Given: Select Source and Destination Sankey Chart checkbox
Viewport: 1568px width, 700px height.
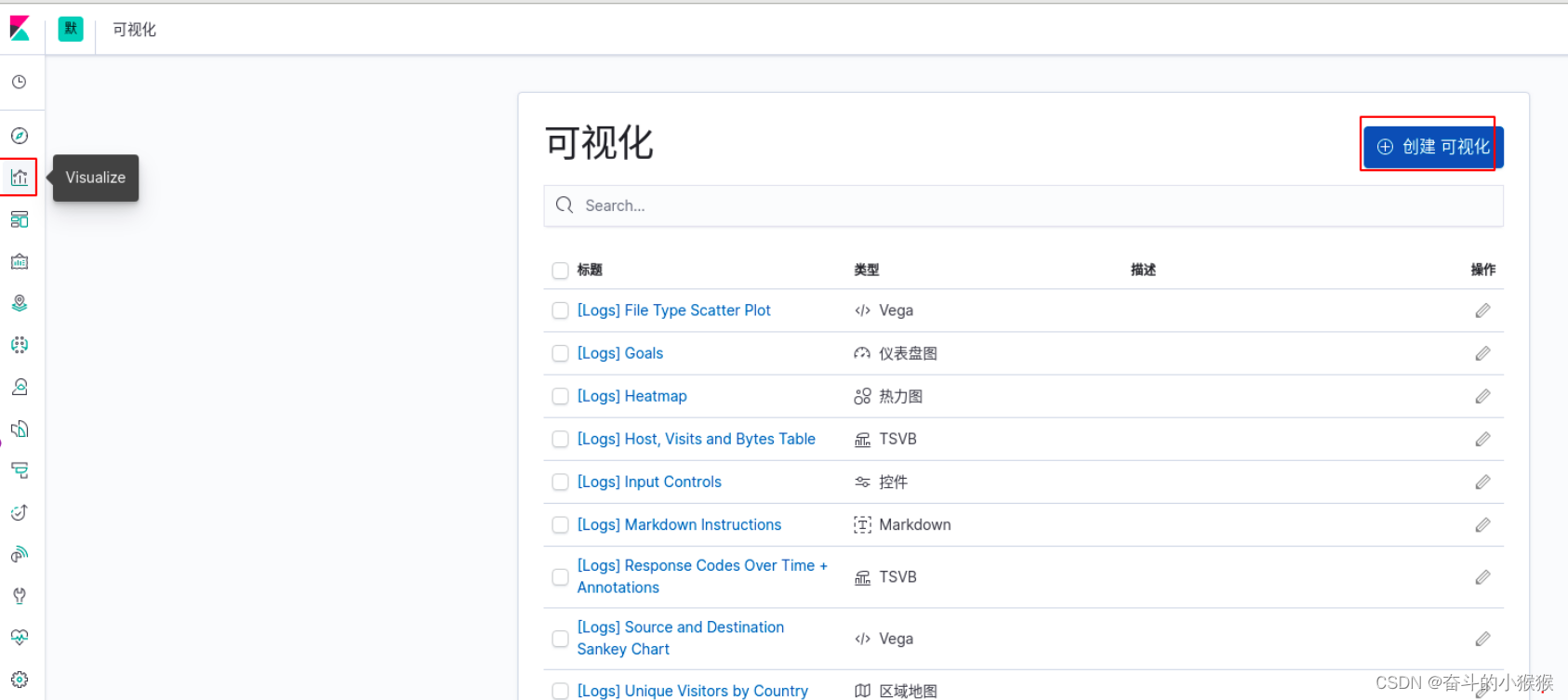Looking at the screenshot, I should (x=560, y=639).
